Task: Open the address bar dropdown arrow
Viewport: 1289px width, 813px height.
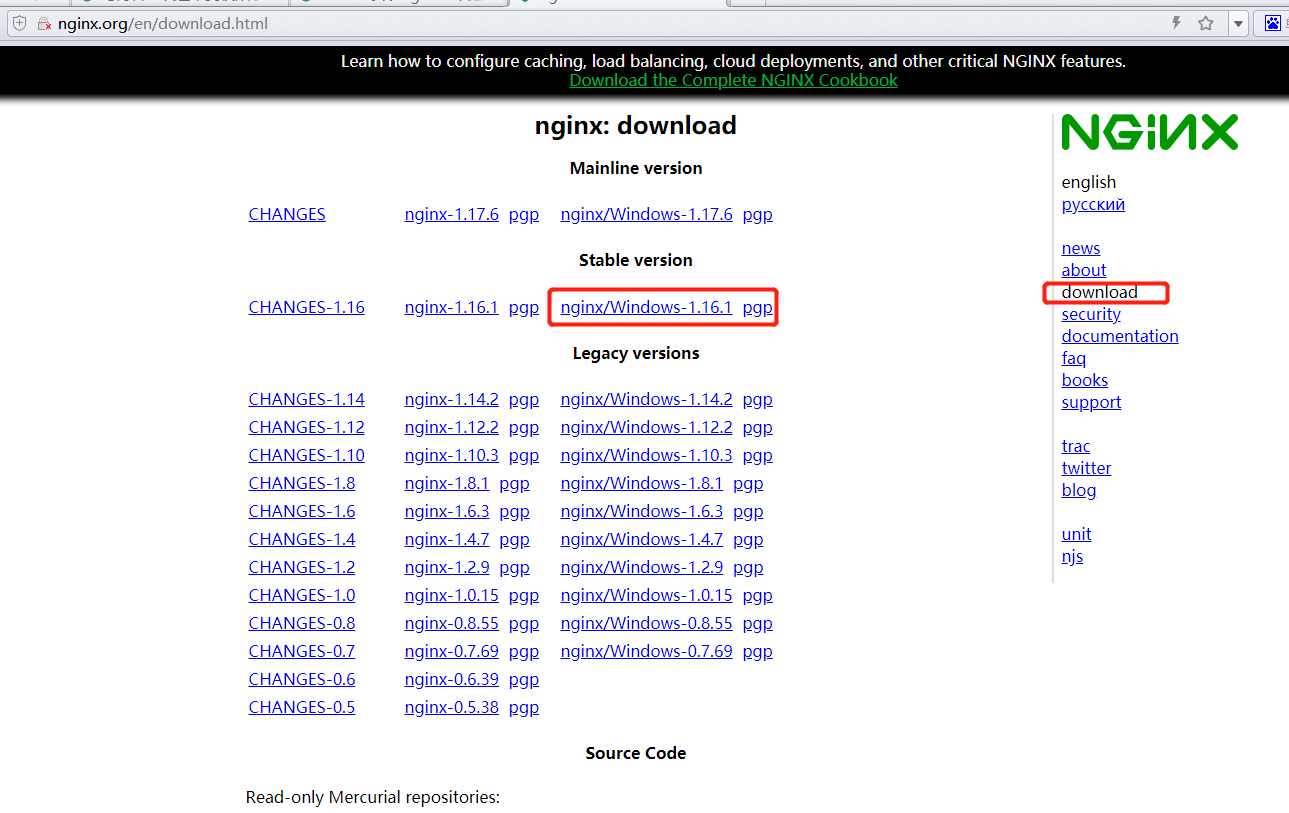Action: 1238,23
